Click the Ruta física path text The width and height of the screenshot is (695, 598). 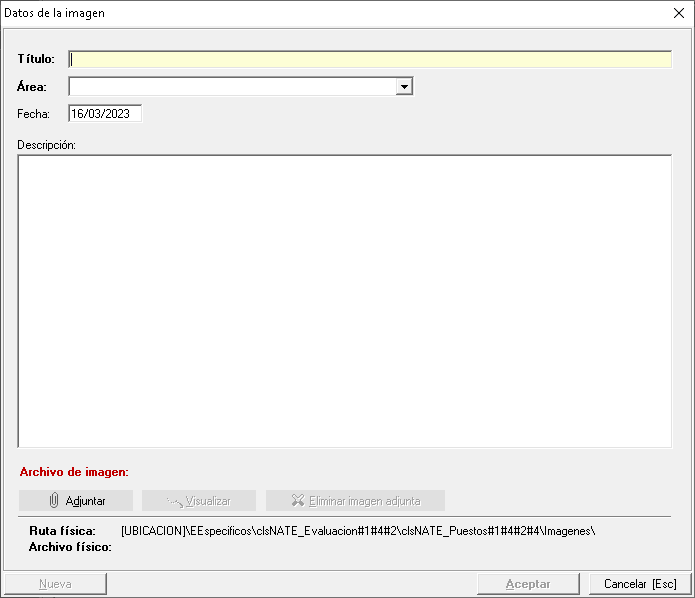pyautogui.click(x=358, y=531)
